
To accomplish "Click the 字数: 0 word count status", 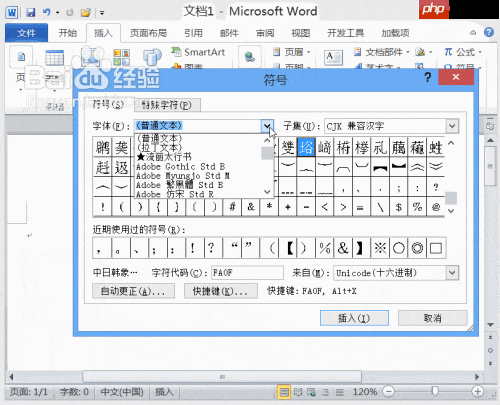I will pos(74,392).
